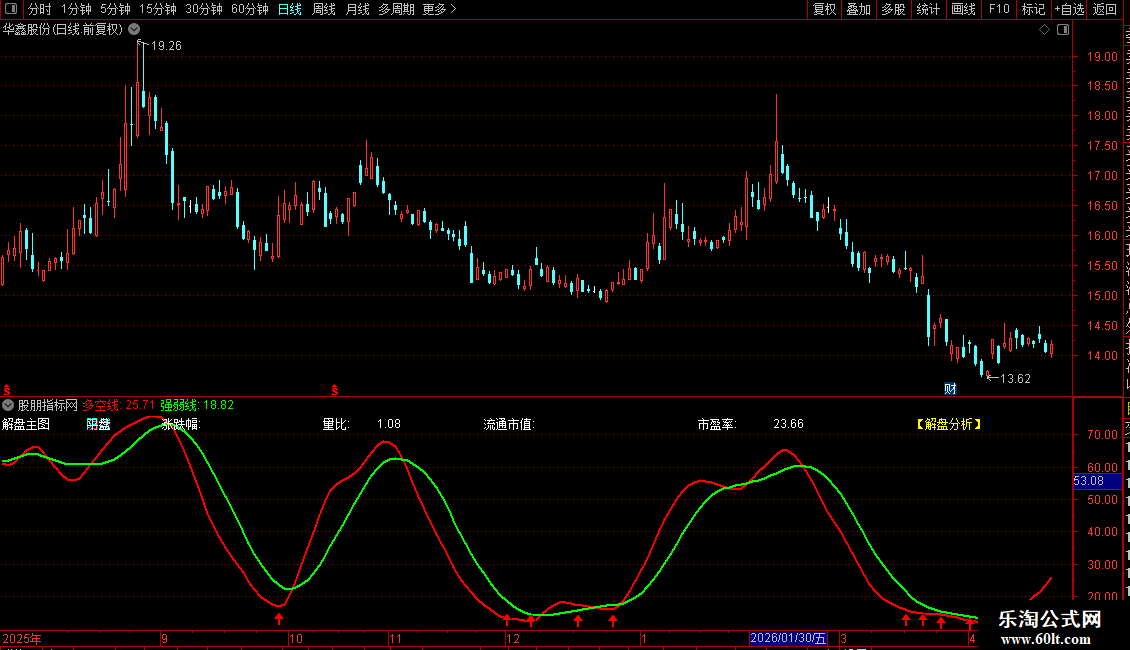
Task: Click the 53.08 indicator value tag
Action: [1097, 481]
